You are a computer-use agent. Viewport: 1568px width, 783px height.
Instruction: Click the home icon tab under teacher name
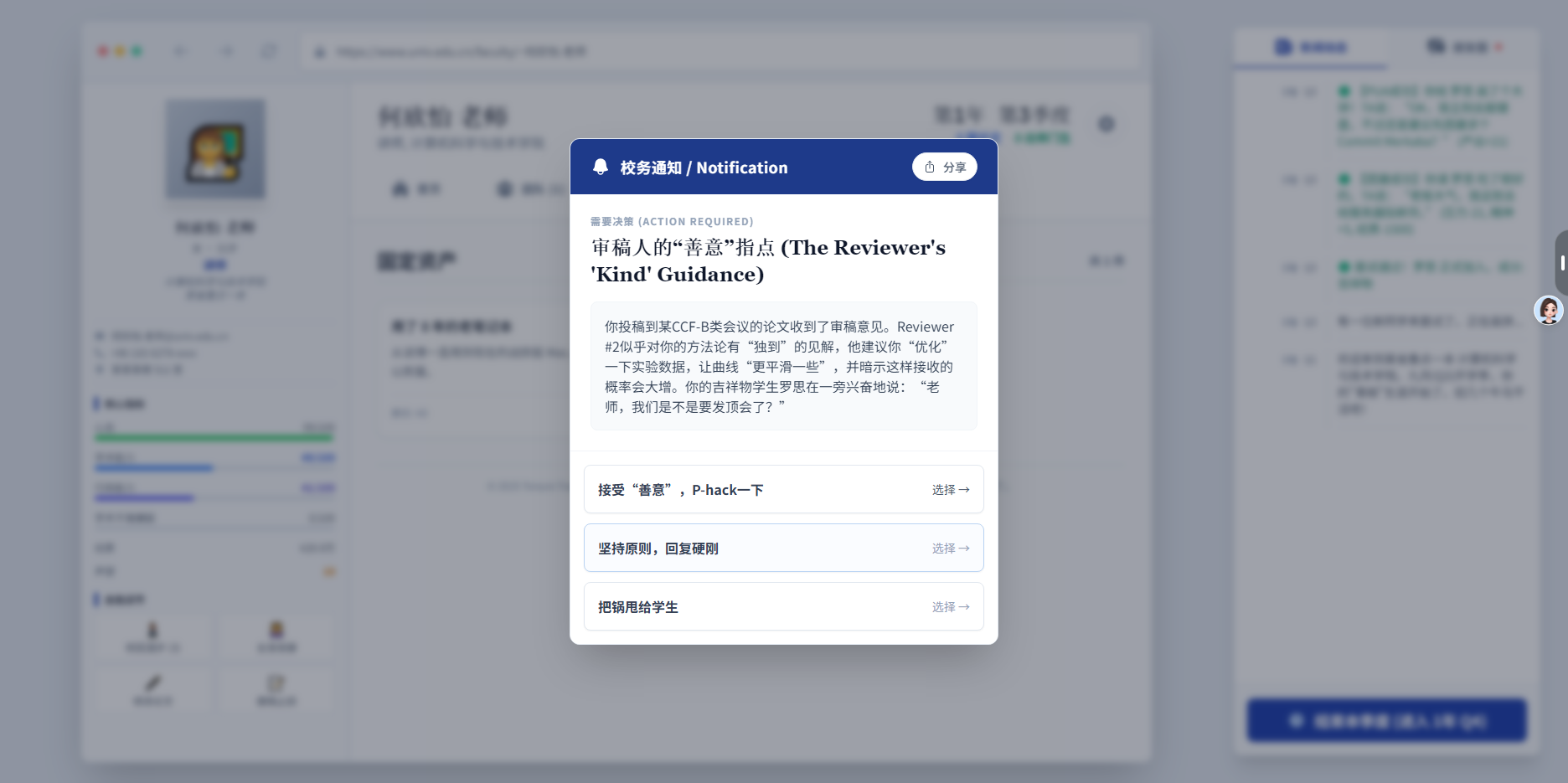coord(415,189)
